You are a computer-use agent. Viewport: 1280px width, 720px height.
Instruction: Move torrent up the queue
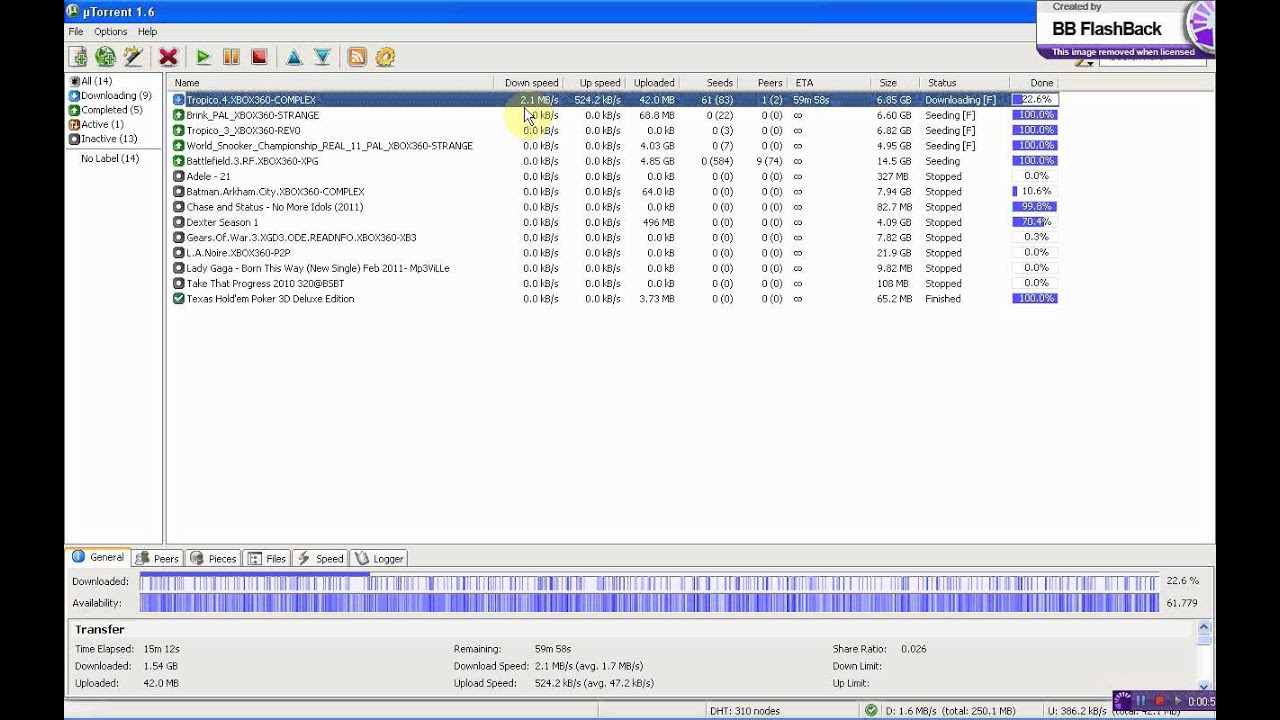[x=294, y=57]
